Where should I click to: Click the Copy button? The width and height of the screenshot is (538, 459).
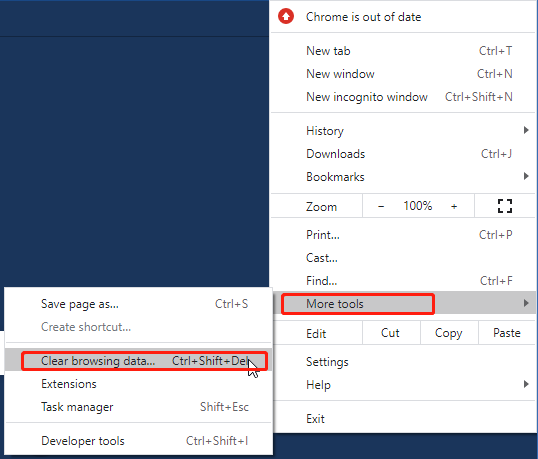(449, 333)
